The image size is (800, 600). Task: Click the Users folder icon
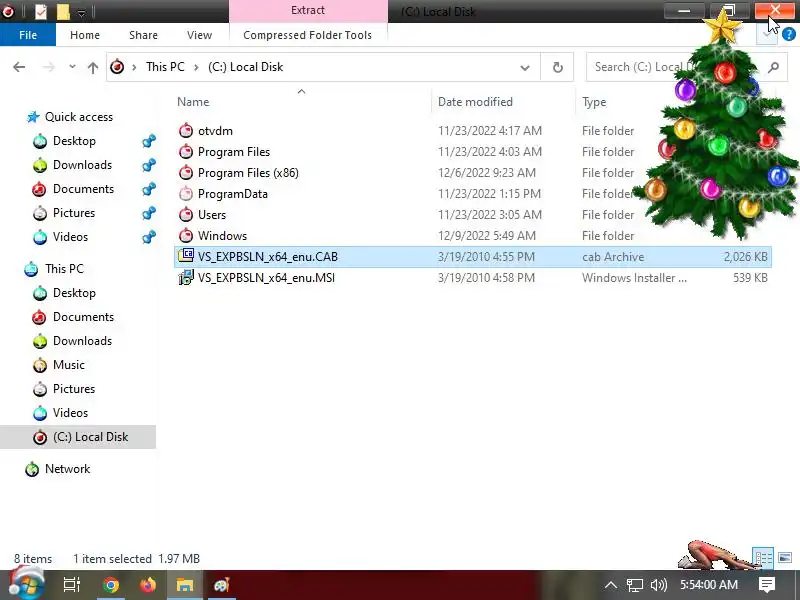[x=186, y=215]
